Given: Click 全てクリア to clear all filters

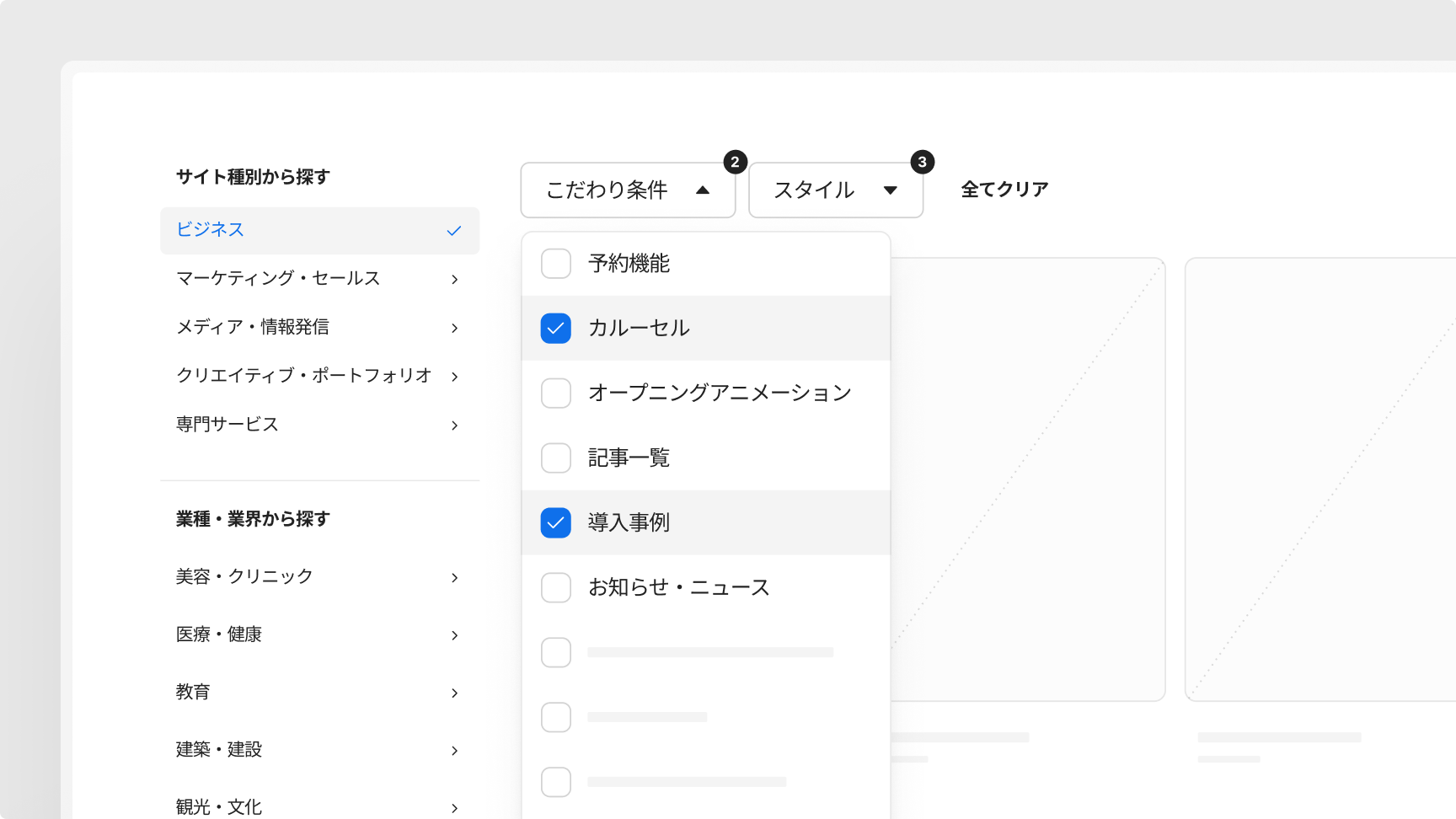Looking at the screenshot, I should (x=1003, y=189).
